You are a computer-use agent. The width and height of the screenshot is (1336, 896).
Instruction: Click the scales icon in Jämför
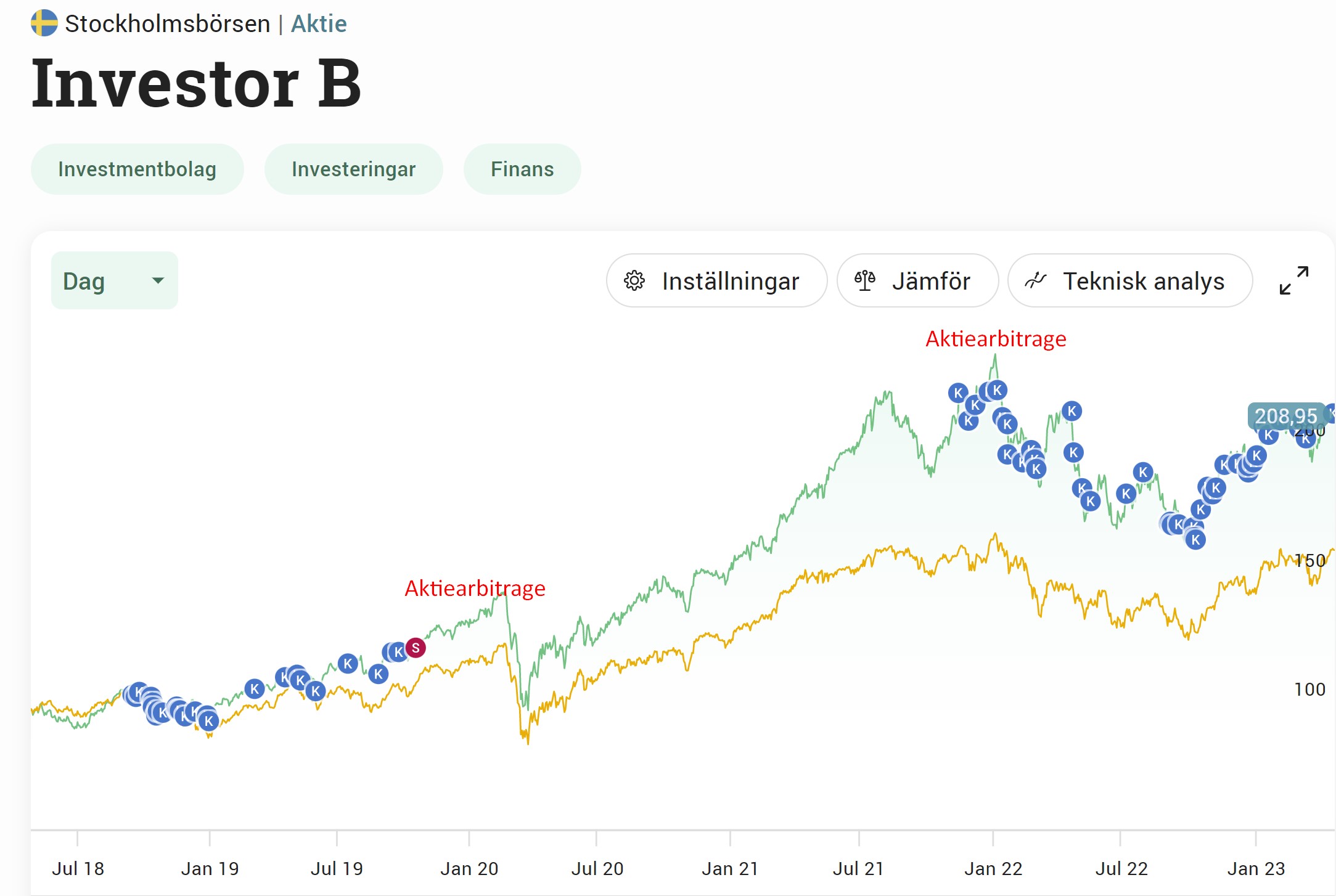(864, 281)
